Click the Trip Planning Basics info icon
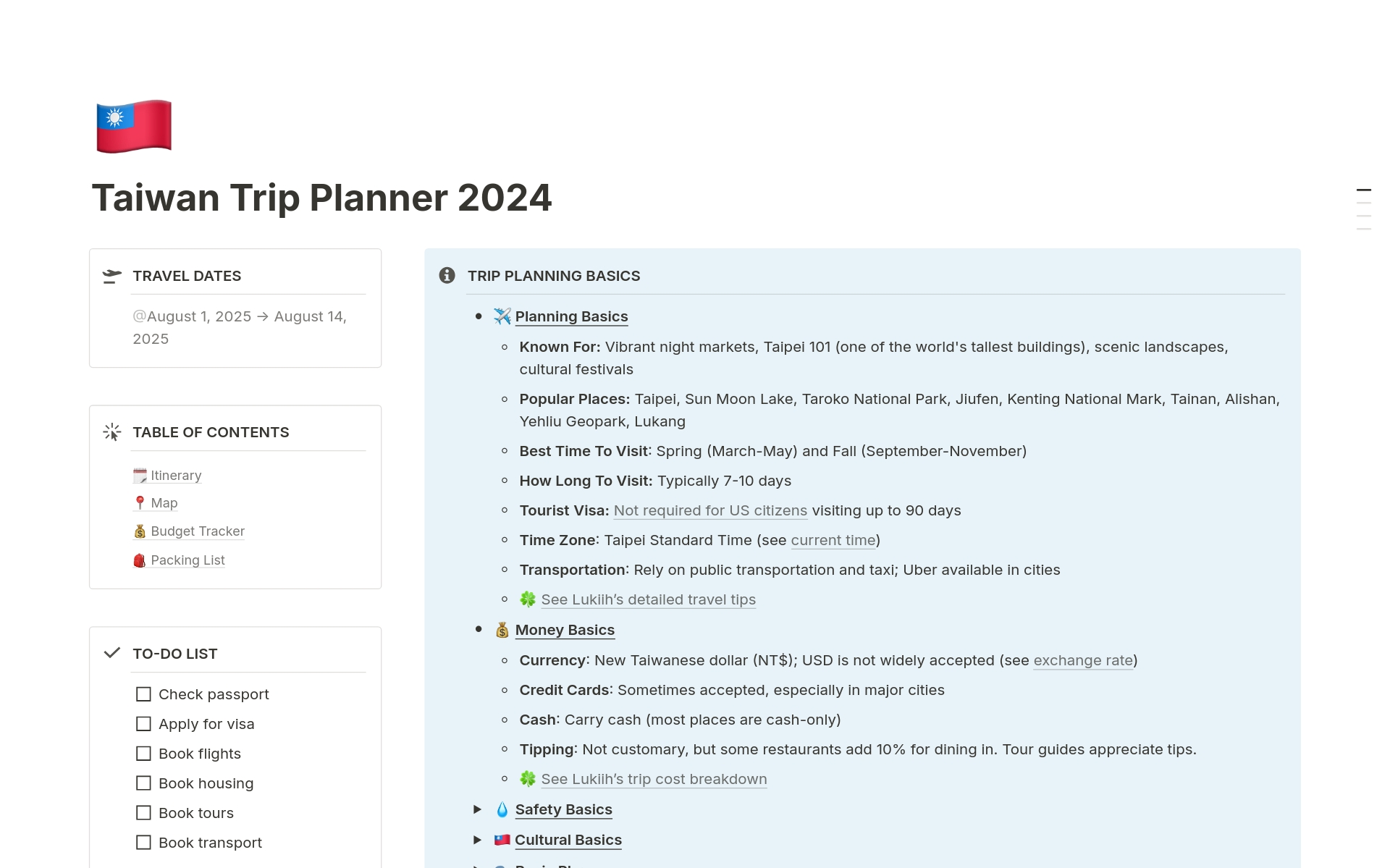 click(448, 276)
